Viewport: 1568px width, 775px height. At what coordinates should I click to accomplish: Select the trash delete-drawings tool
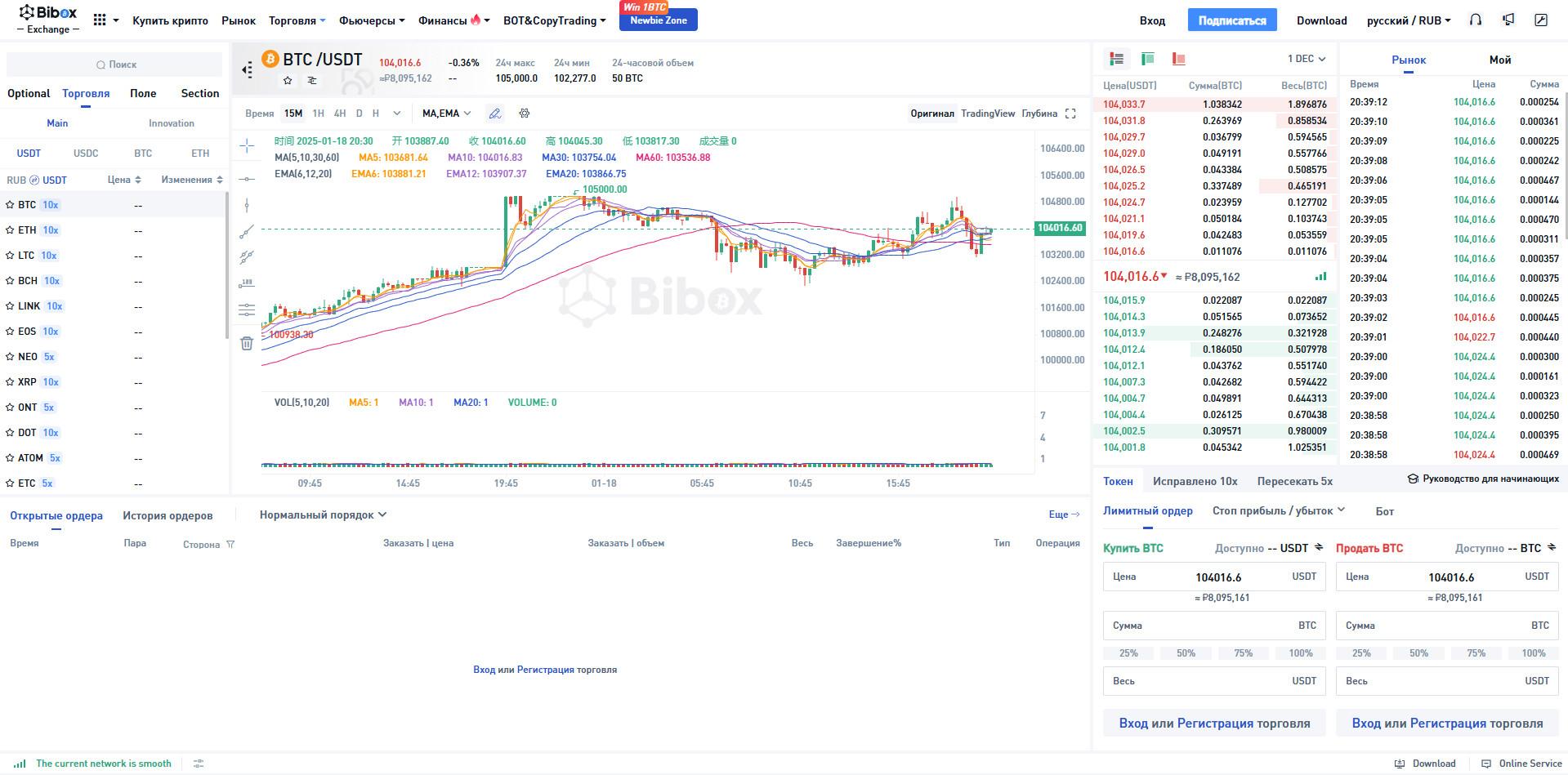point(247,344)
